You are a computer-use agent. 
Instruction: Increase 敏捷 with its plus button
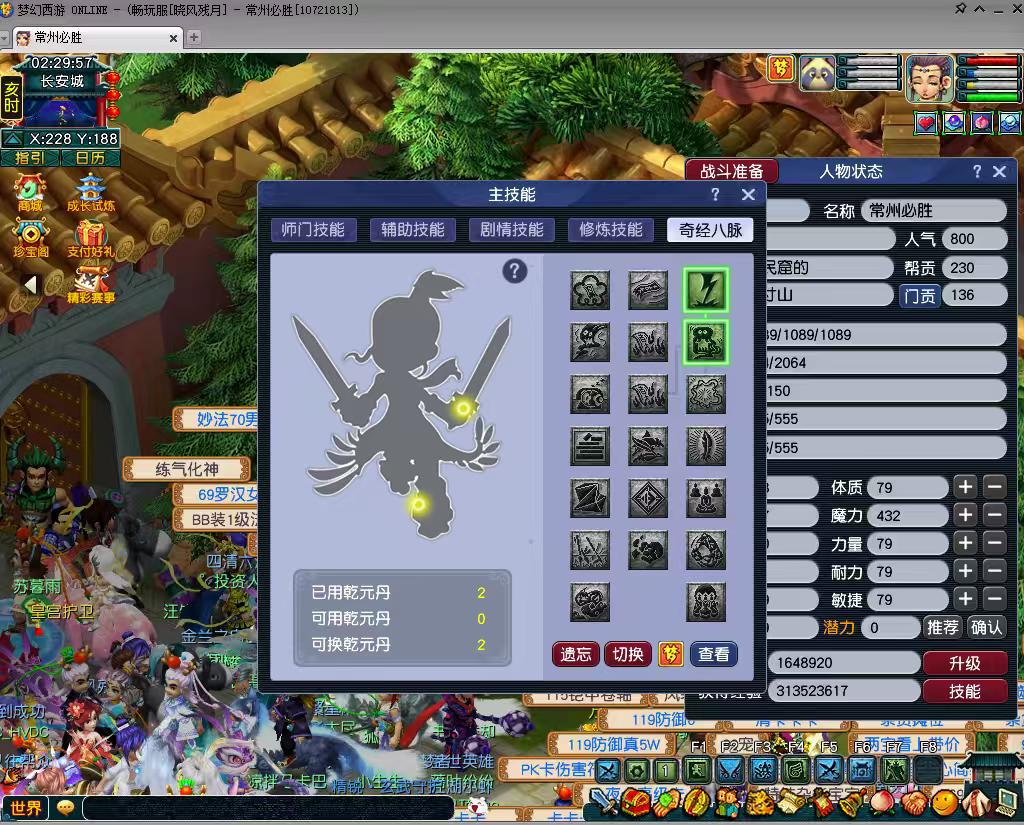pyautogui.click(x=965, y=599)
